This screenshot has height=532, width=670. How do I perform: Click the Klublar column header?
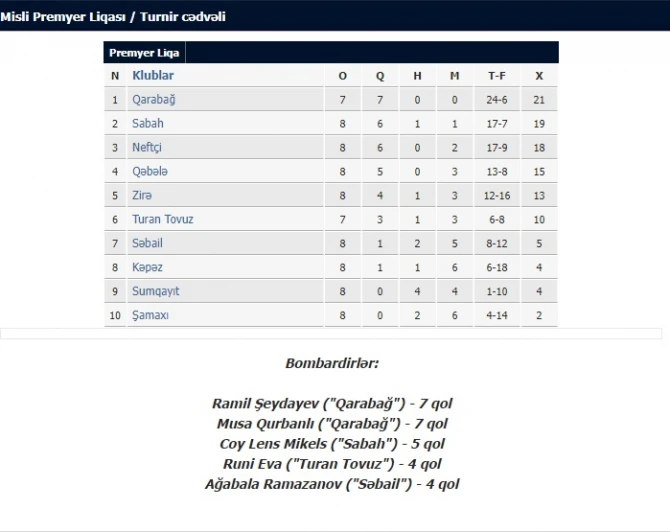[x=153, y=75]
